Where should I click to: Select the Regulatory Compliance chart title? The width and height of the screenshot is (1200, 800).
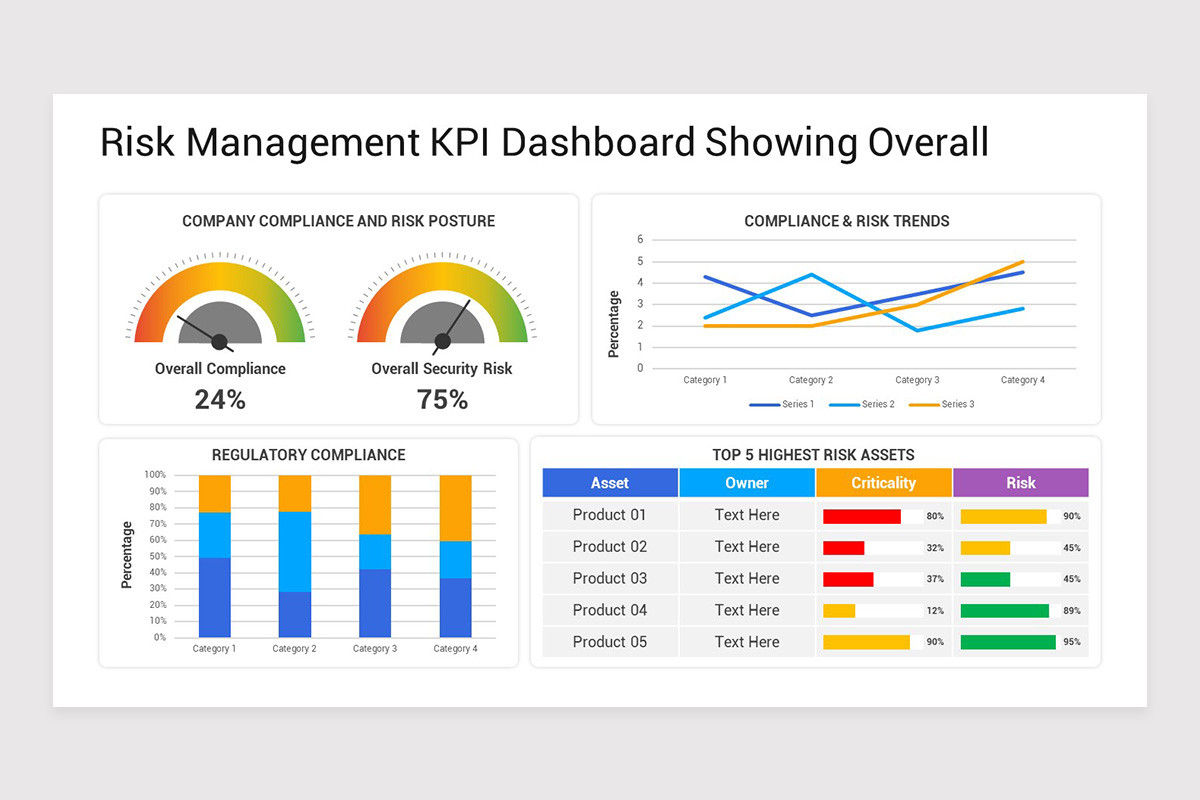click(310, 454)
